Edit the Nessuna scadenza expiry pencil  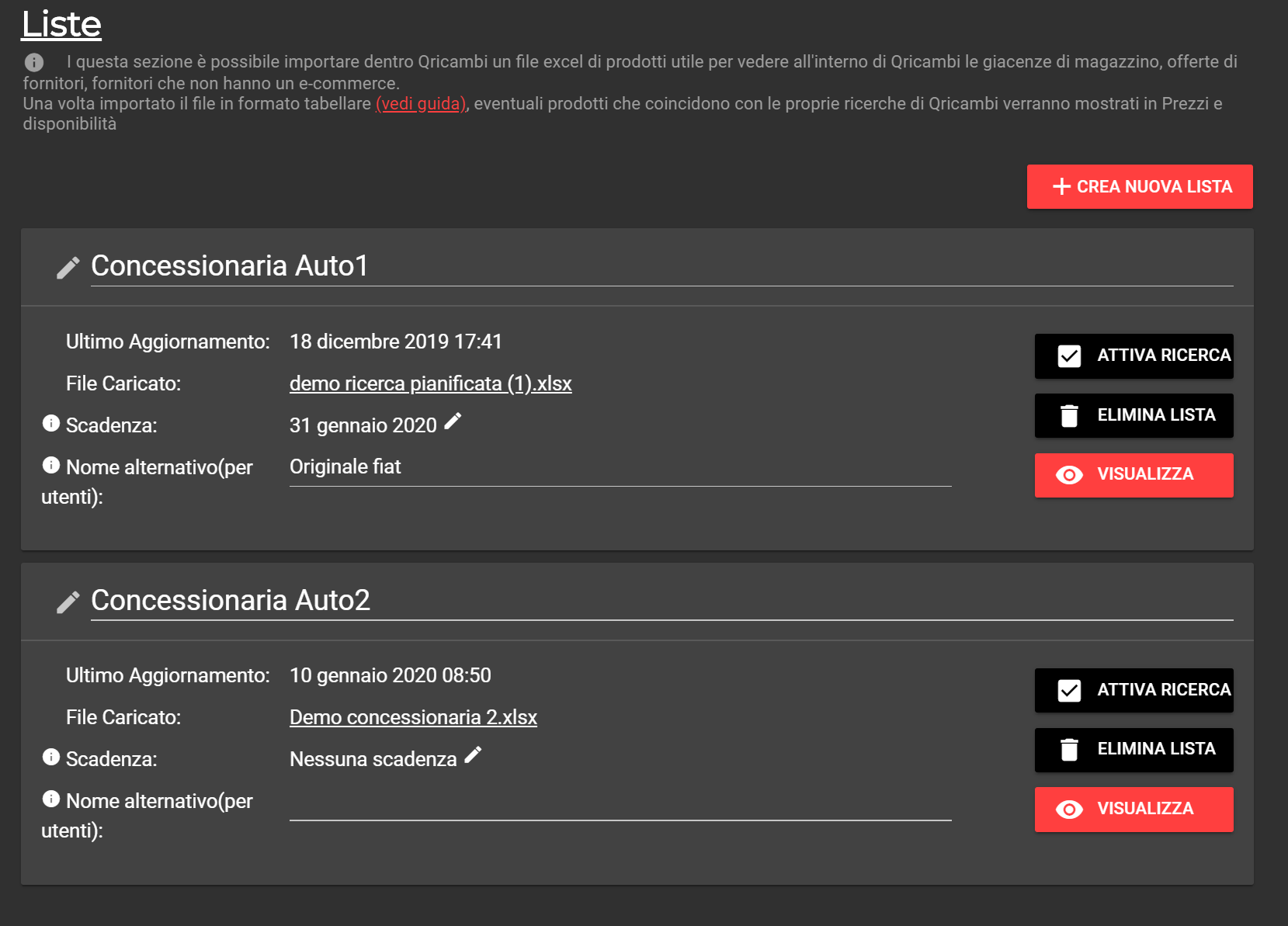coord(473,755)
